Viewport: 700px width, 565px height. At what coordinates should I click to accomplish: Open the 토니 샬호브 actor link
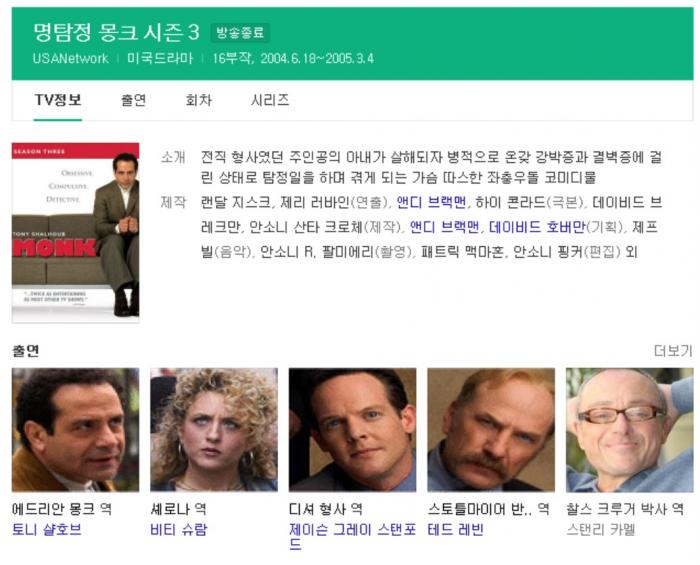point(47,530)
